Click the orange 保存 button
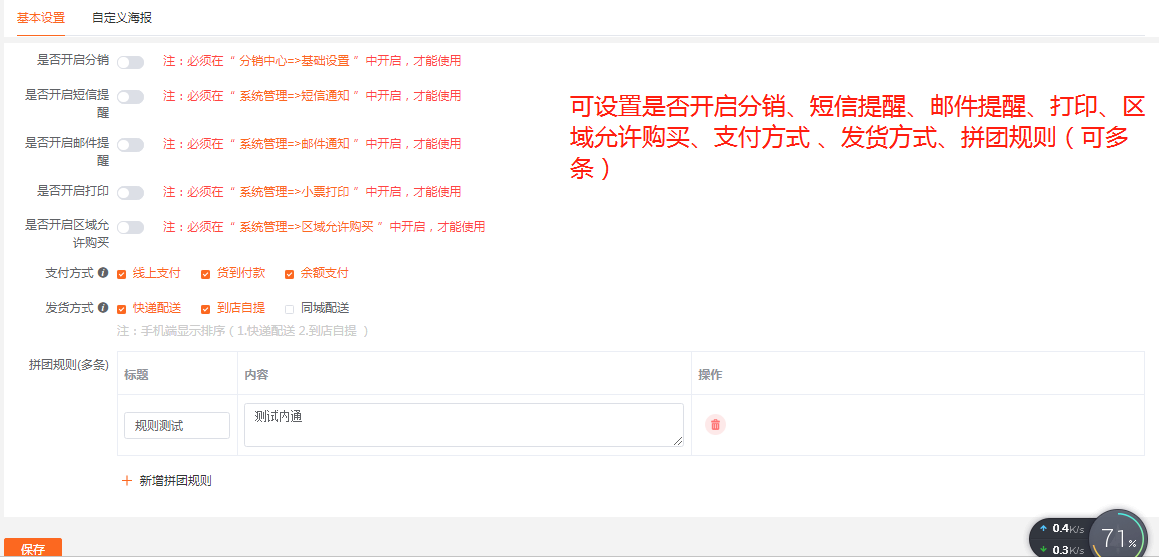1159x557 pixels. 33,548
